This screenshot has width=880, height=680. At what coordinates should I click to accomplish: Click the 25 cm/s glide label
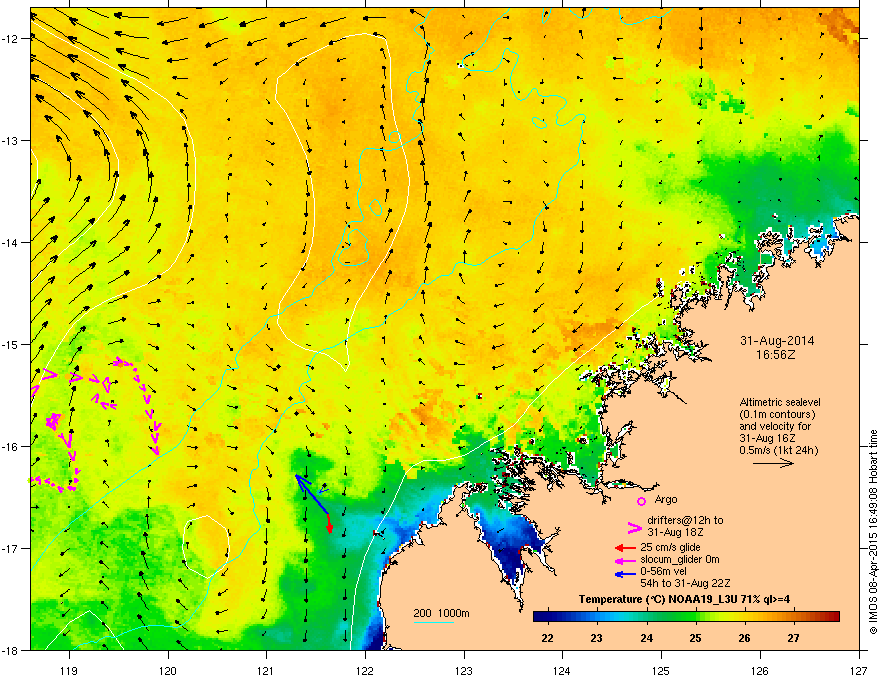(x=670, y=547)
